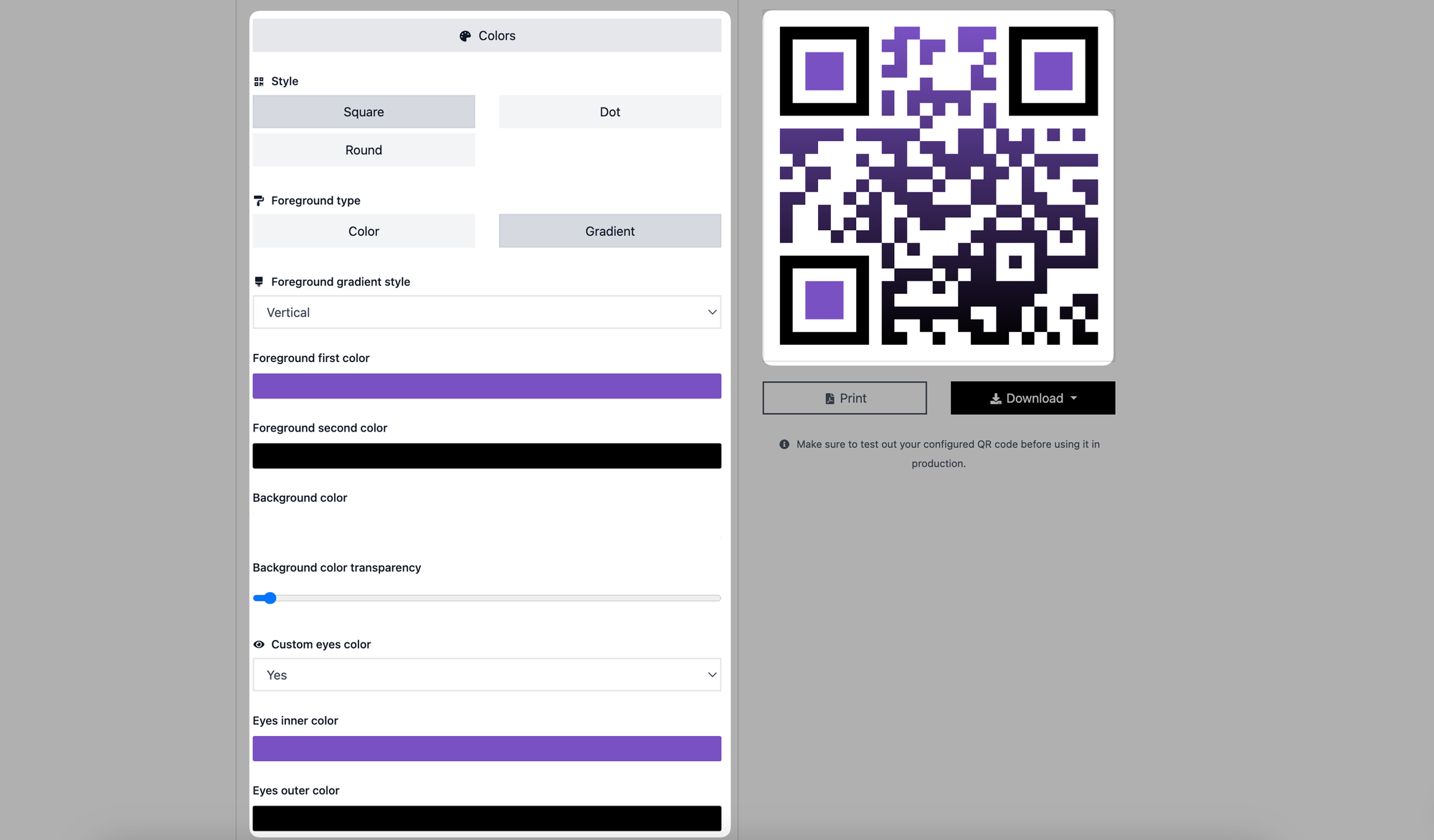1434x840 pixels.
Task: Click the Colors panel palette icon
Action: pos(464,36)
